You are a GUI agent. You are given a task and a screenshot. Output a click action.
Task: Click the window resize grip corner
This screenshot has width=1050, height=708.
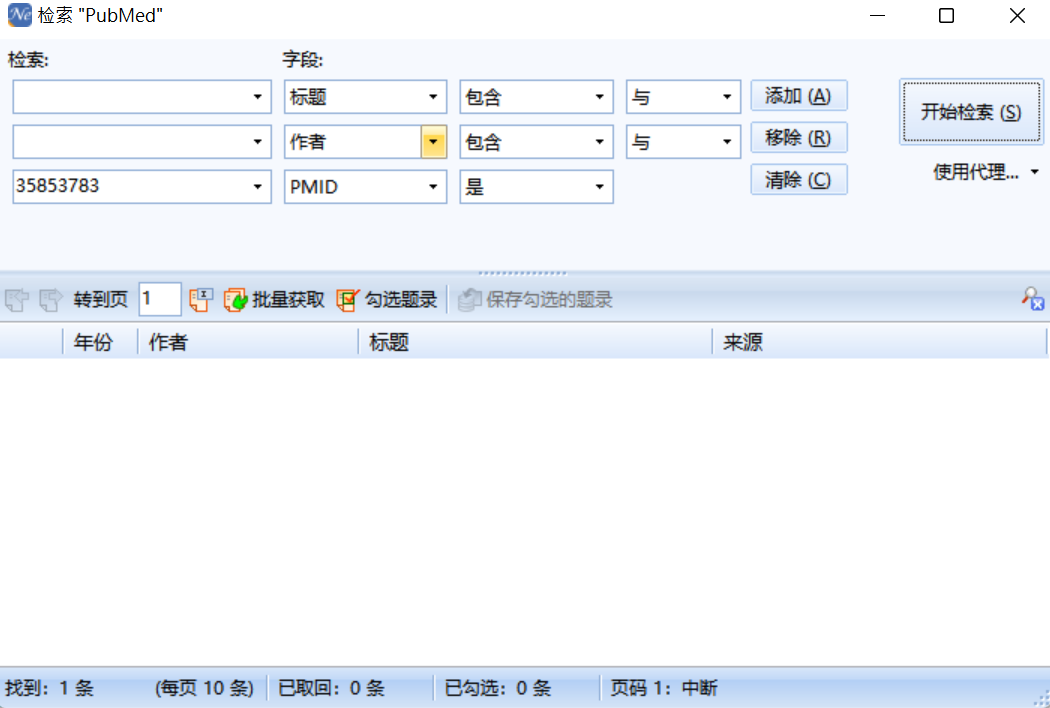tap(1042, 700)
